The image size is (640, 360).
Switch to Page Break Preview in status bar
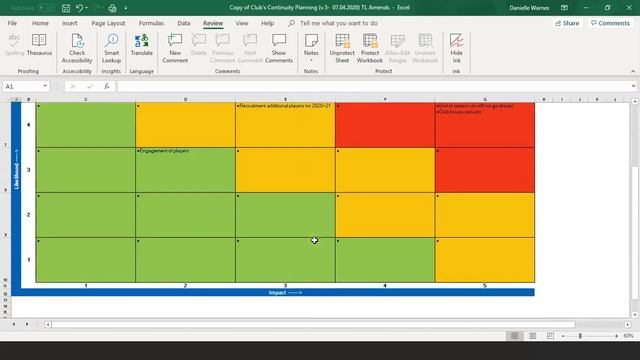(x=550, y=336)
